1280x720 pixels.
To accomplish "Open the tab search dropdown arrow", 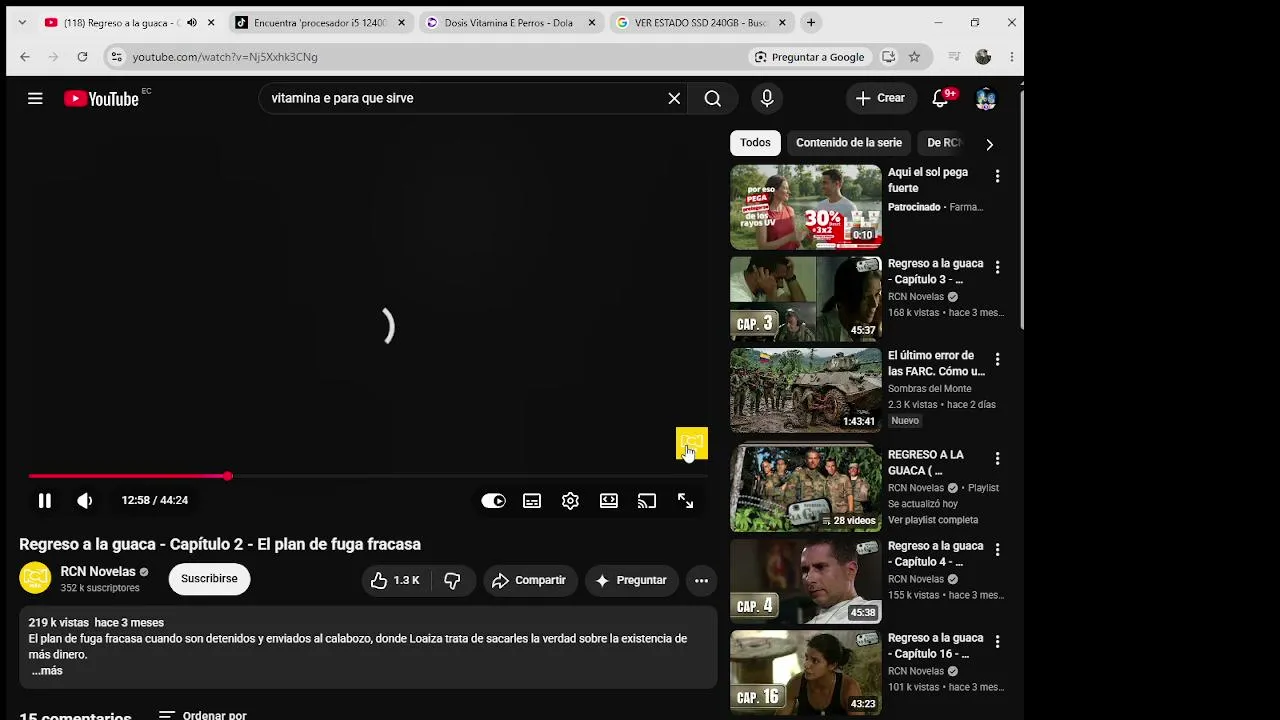I will (22, 22).
